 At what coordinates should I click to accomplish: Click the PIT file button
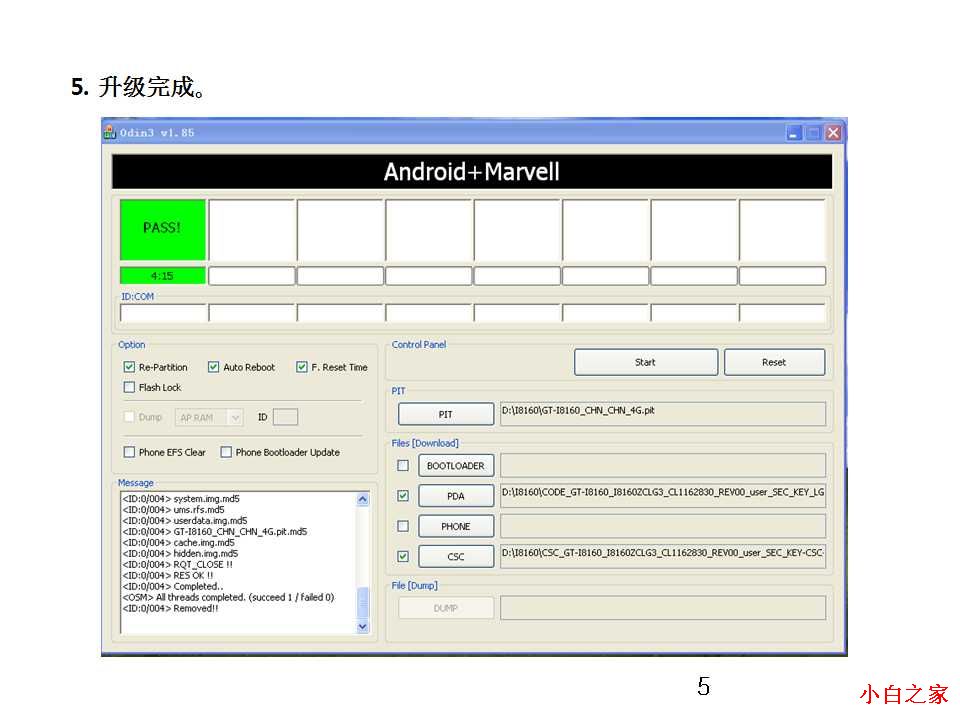coord(446,414)
